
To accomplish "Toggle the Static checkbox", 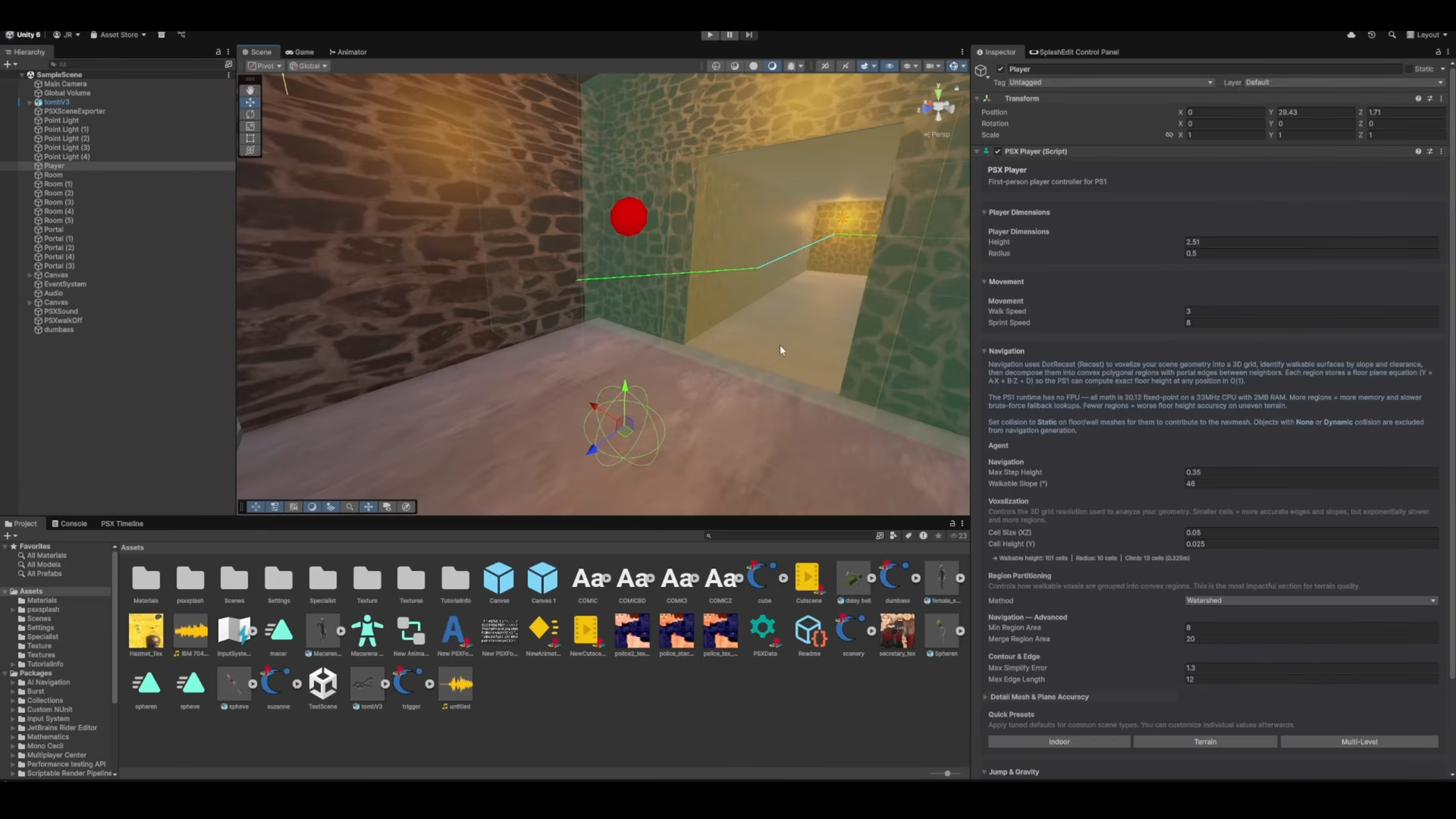I will tap(1409, 69).
